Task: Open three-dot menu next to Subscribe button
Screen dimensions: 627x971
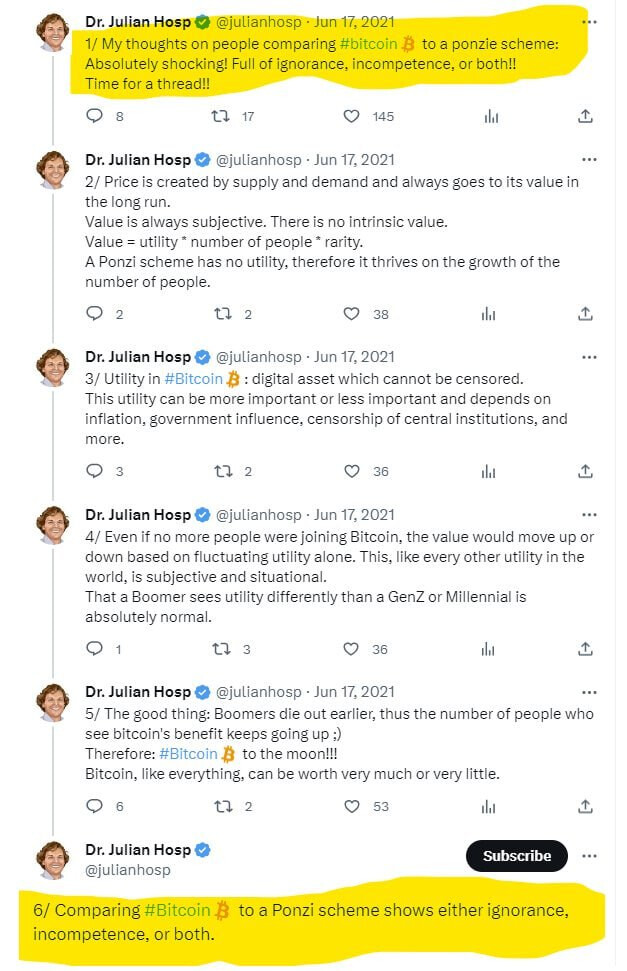Action: click(589, 856)
